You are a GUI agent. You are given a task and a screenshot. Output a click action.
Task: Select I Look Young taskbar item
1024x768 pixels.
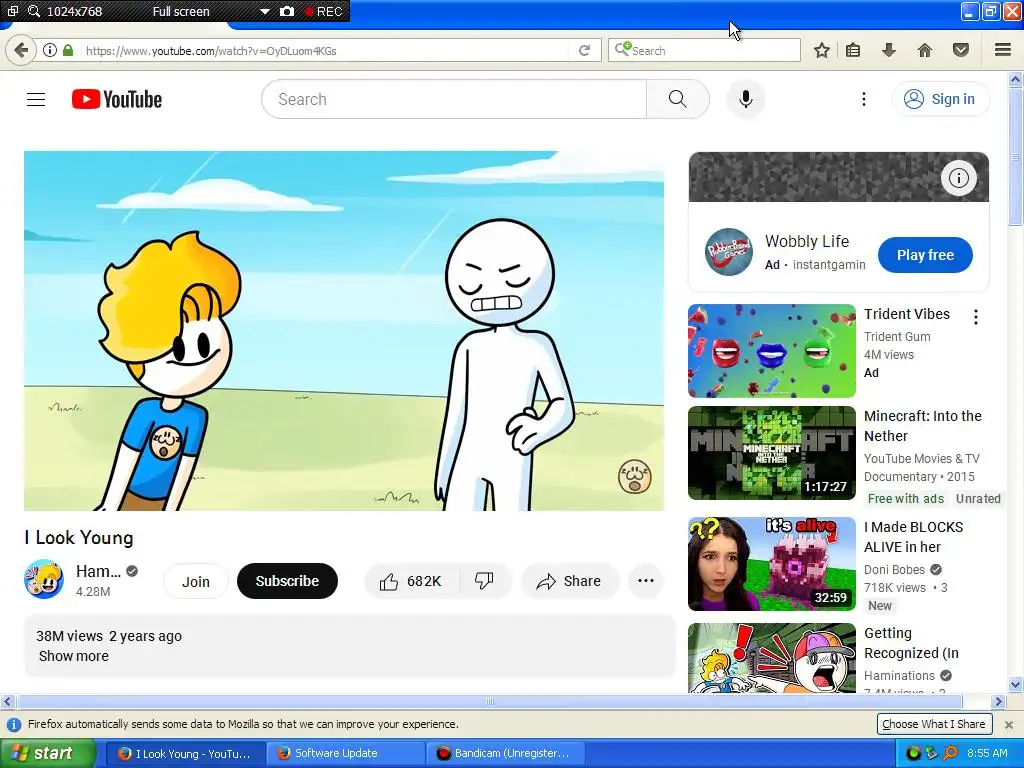[186, 753]
